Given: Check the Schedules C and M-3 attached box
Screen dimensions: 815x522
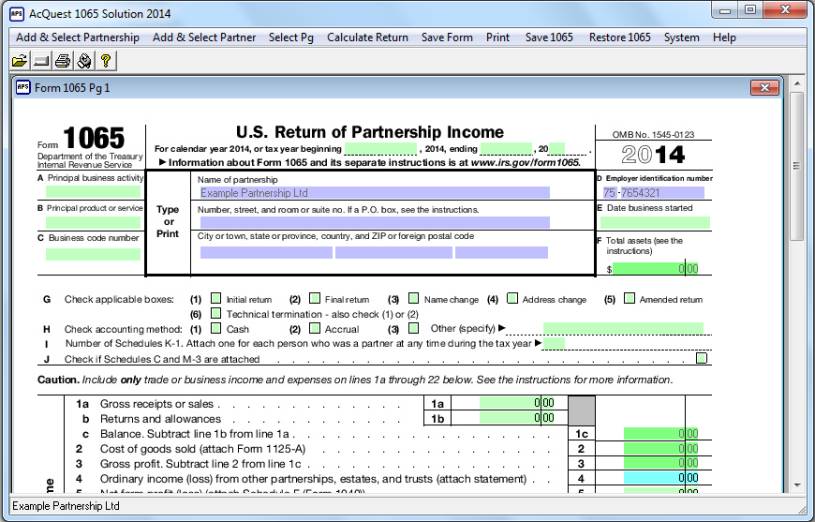Looking at the screenshot, I should [701, 358].
